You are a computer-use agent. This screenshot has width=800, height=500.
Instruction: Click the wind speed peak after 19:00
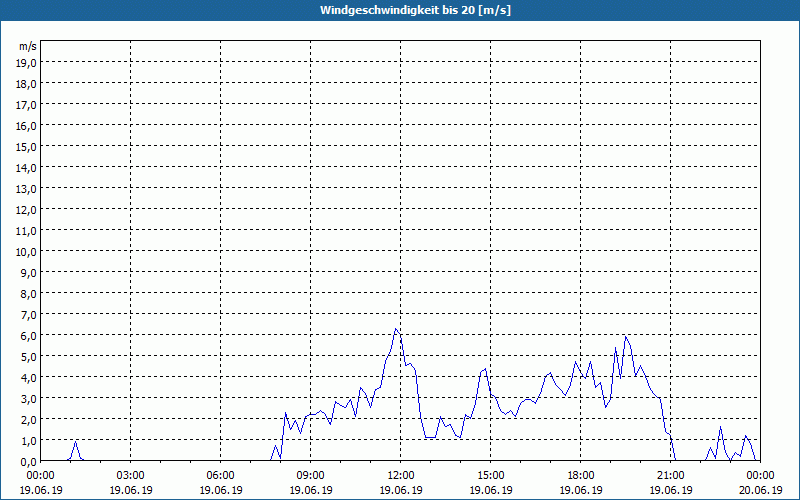point(626,337)
